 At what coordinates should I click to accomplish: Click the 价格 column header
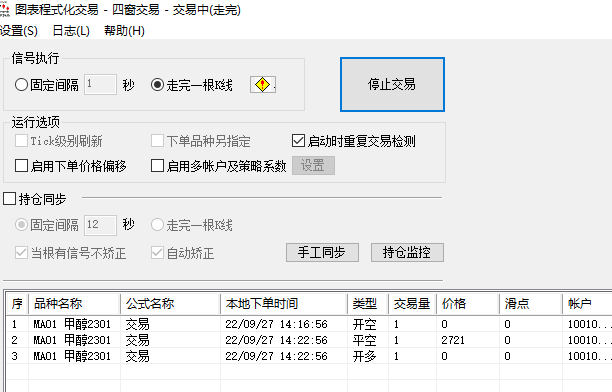pyautogui.click(x=468, y=304)
